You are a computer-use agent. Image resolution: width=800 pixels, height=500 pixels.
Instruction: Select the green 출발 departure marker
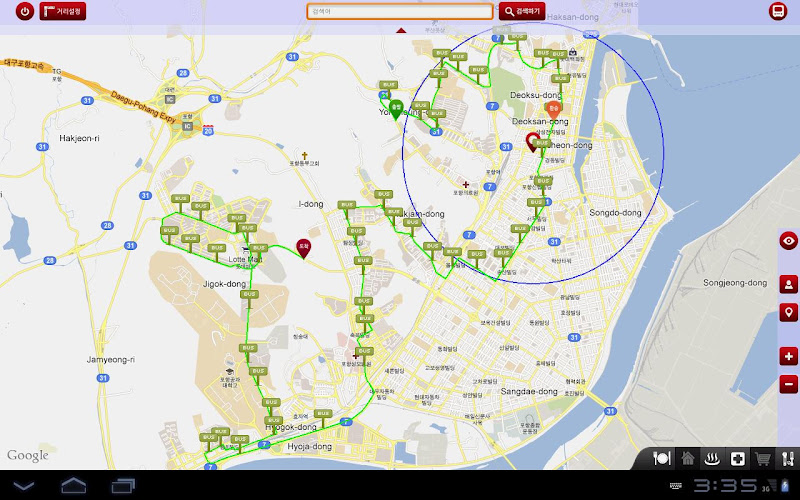pyautogui.click(x=395, y=109)
